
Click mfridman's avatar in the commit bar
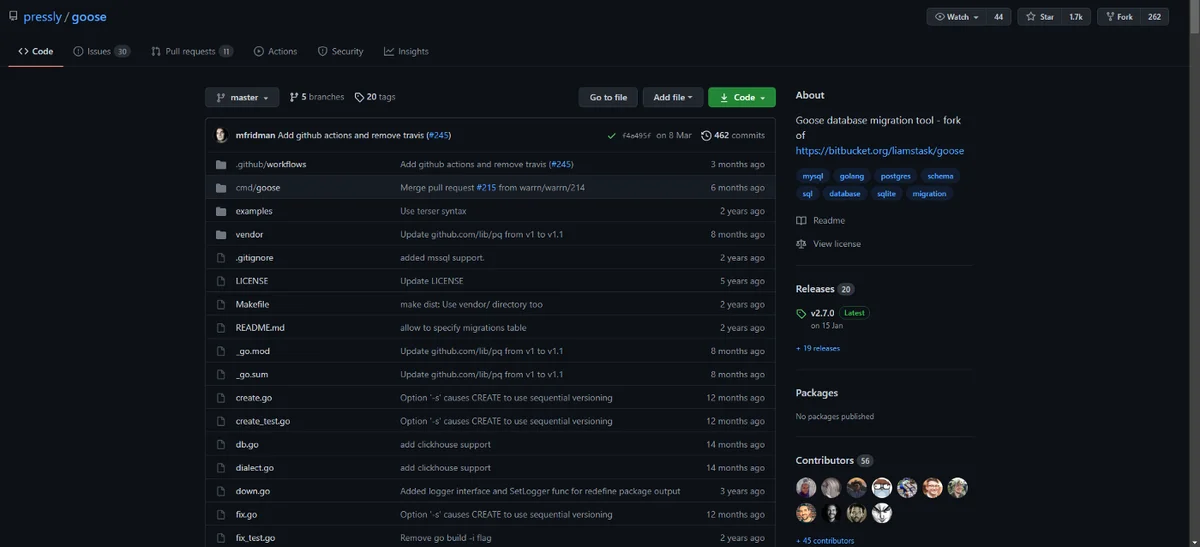222,135
